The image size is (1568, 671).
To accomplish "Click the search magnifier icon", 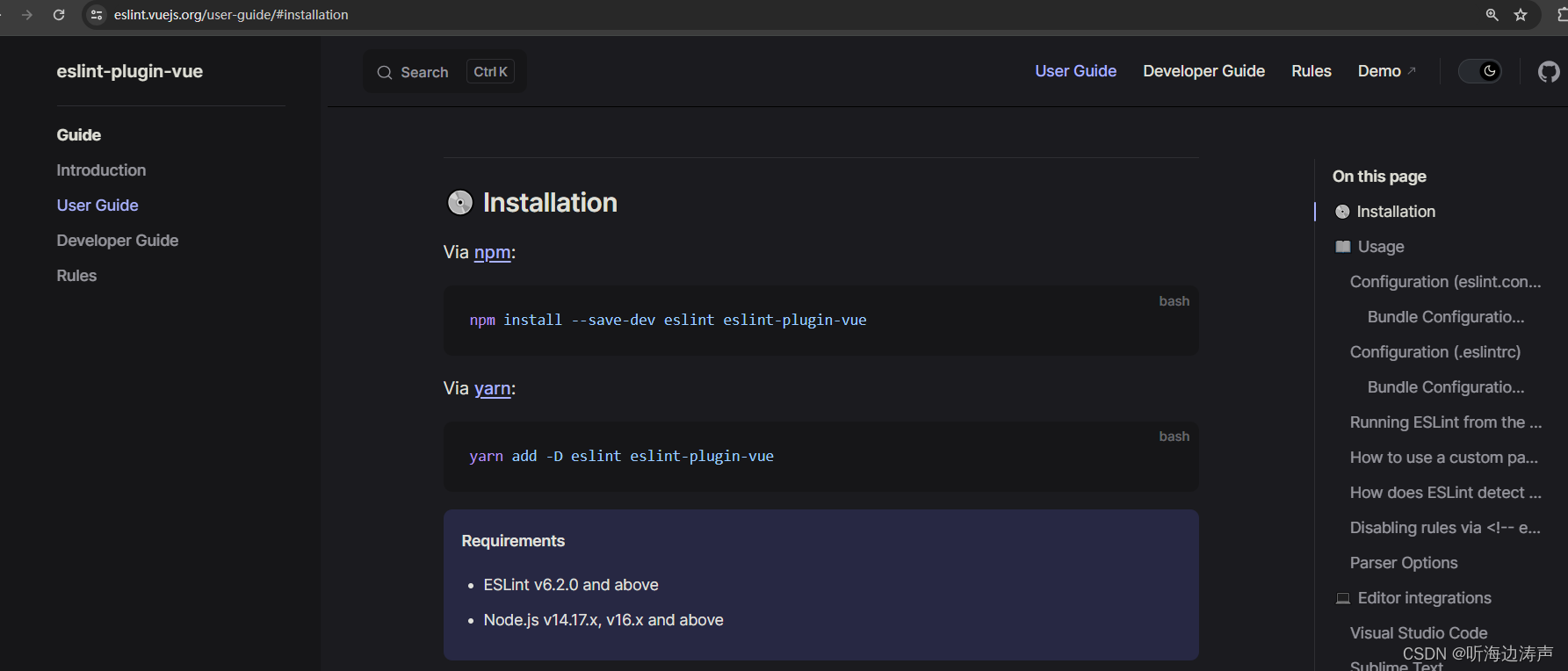I will point(385,72).
